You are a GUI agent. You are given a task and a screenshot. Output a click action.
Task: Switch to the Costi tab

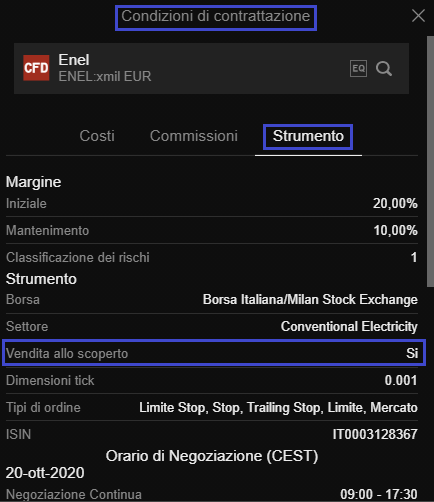[x=97, y=136]
